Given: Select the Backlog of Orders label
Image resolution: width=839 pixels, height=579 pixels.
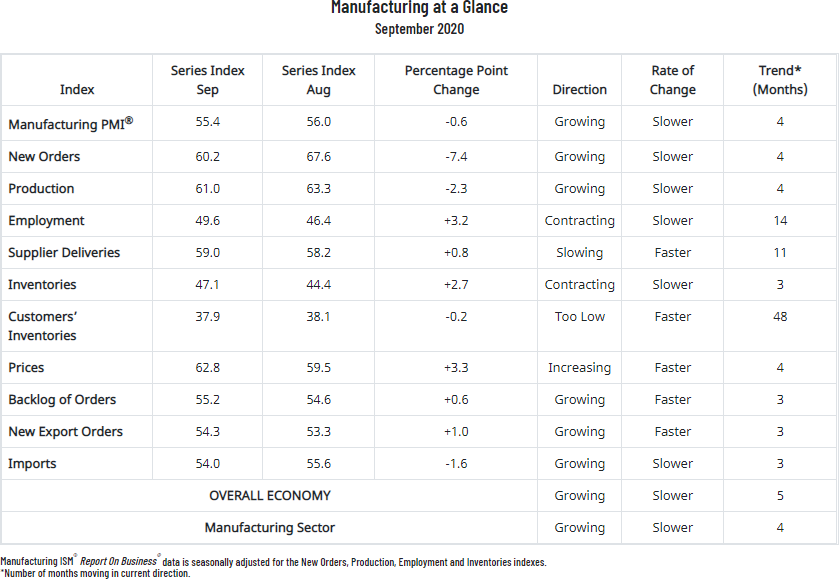Looking at the screenshot, I should [62, 400].
